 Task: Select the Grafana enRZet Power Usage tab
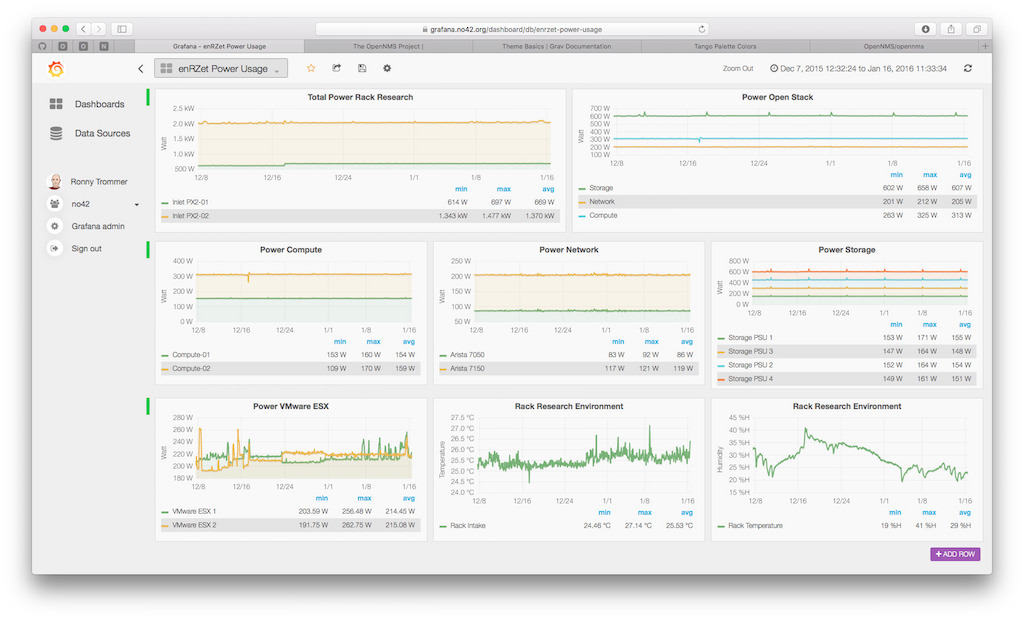(x=219, y=46)
